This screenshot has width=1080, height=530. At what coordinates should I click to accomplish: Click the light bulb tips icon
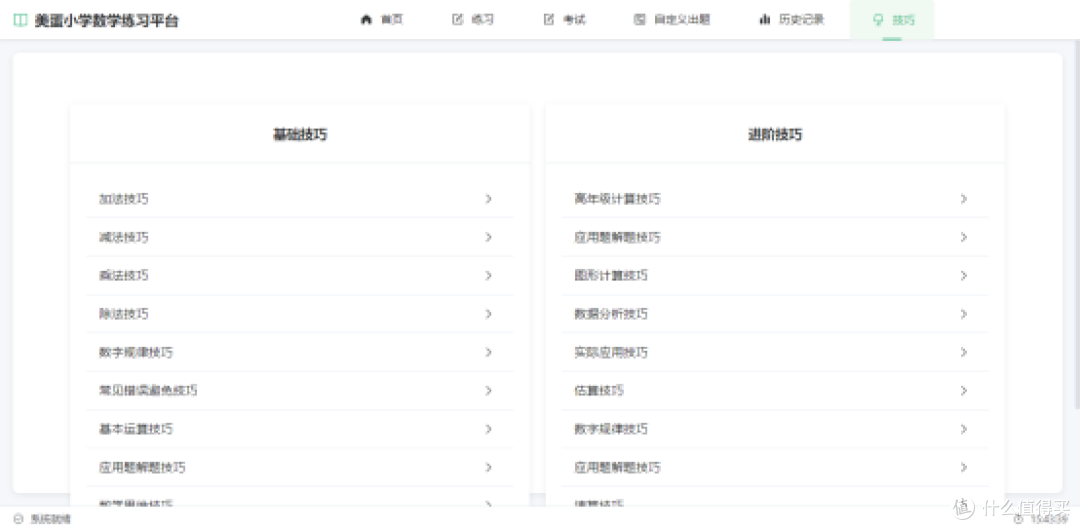coord(878,19)
